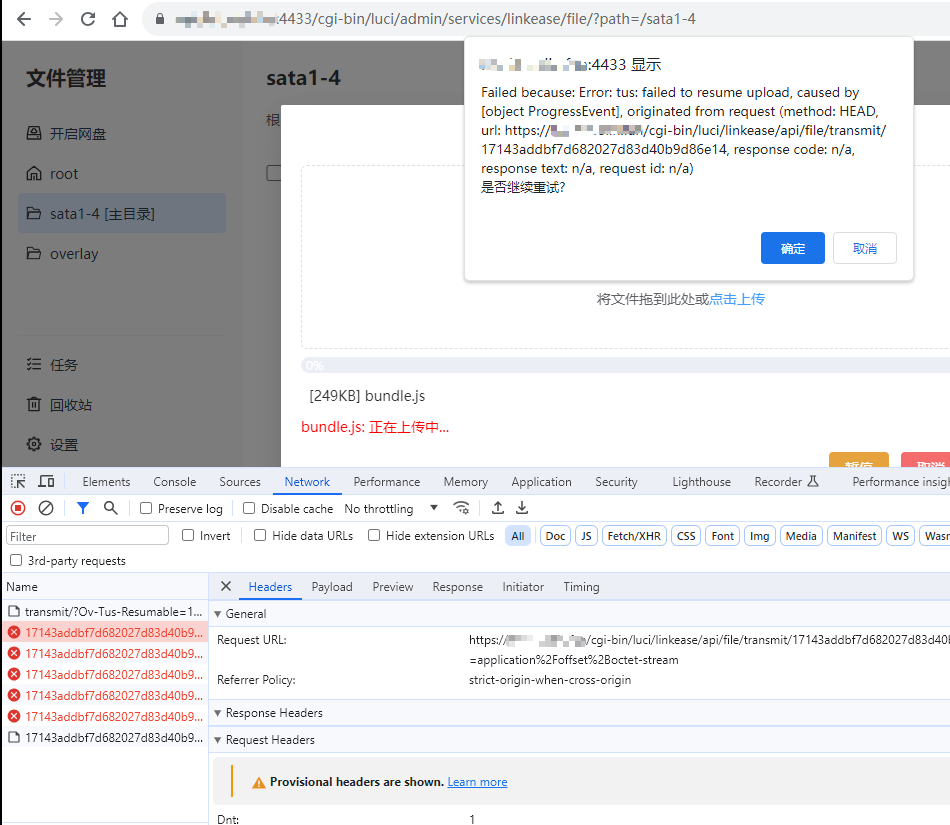The image size is (950, 825).
Task: Toggle the device toolbar icon
Action: [x=46, y=481]
